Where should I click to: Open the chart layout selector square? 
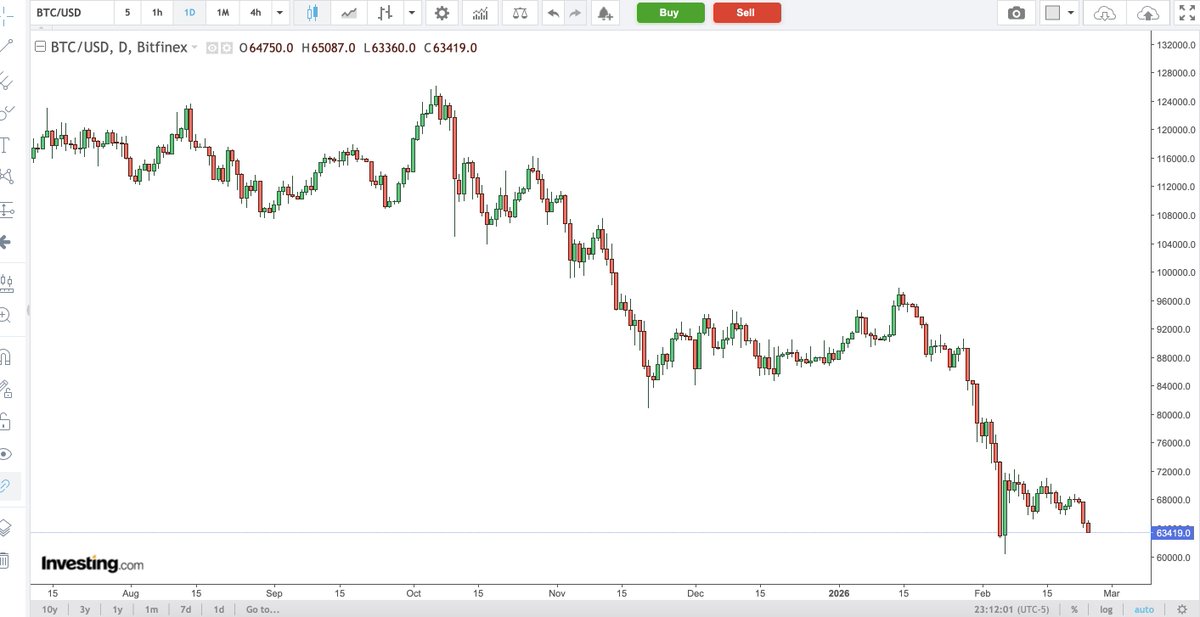pos(1052,13)
